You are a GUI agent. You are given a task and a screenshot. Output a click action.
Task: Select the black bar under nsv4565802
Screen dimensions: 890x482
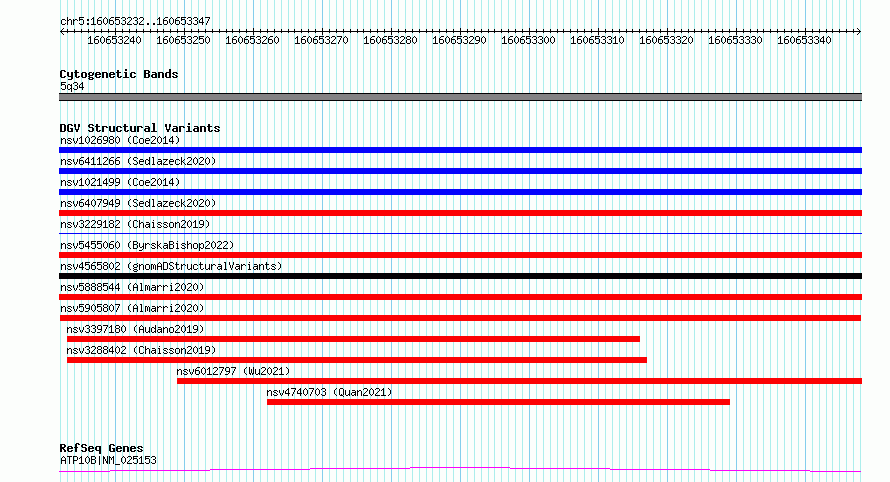460,276
